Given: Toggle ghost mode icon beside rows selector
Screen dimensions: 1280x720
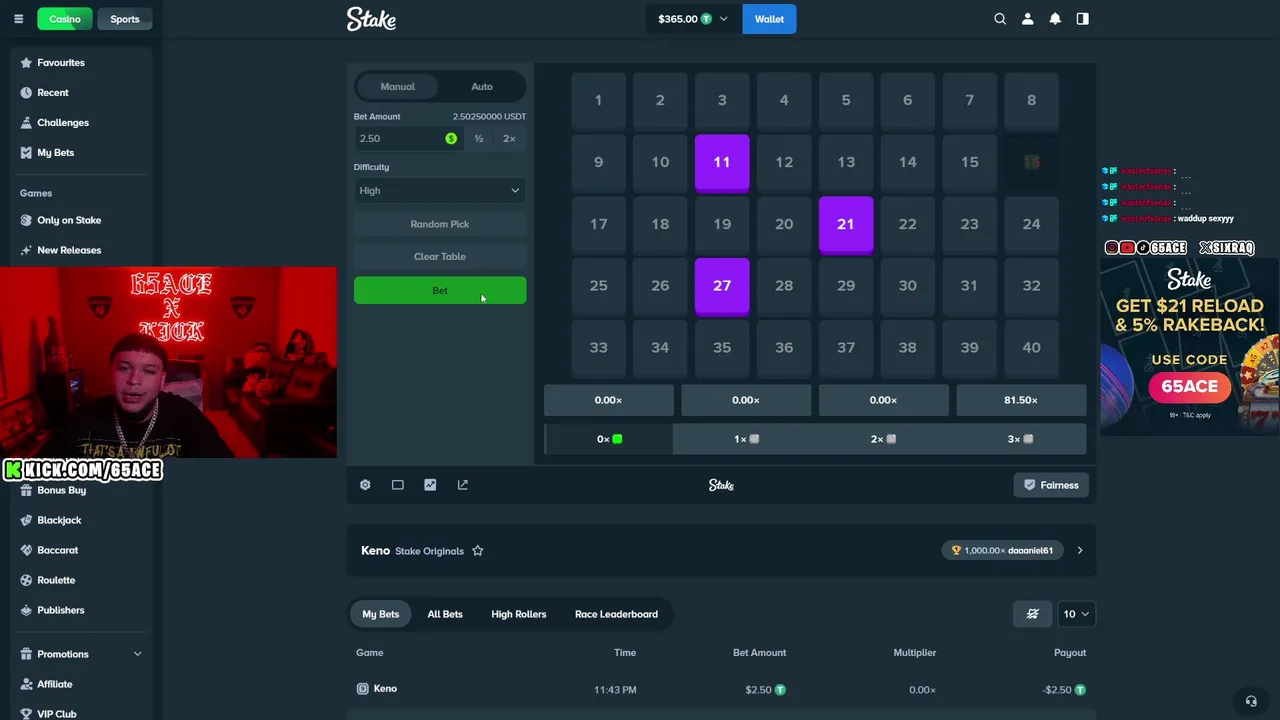Looking at the screenshot, I should click(x=1032, y=614).
